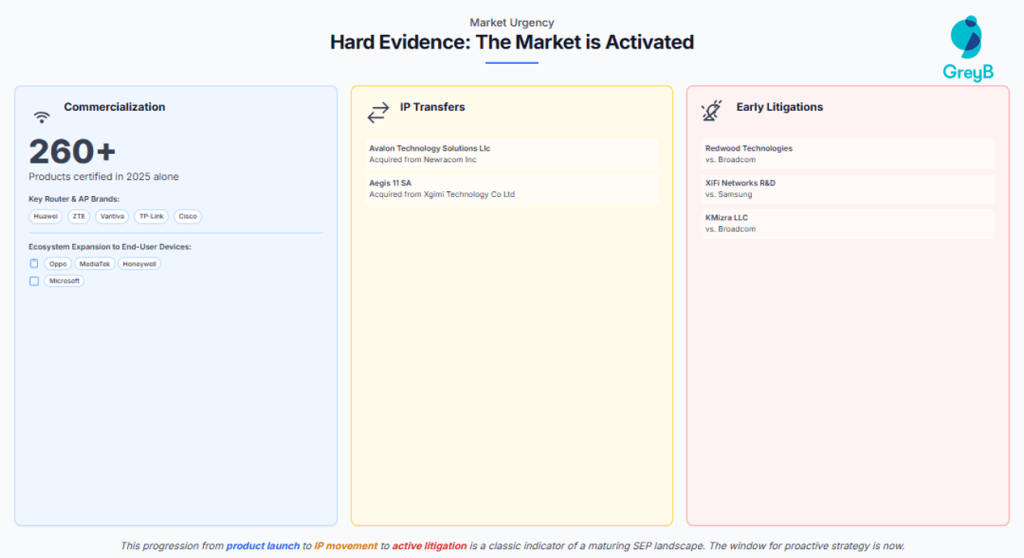Open the Aegis 11 SA transfer entry
1024x558 pixels.
tap(510, 188)
